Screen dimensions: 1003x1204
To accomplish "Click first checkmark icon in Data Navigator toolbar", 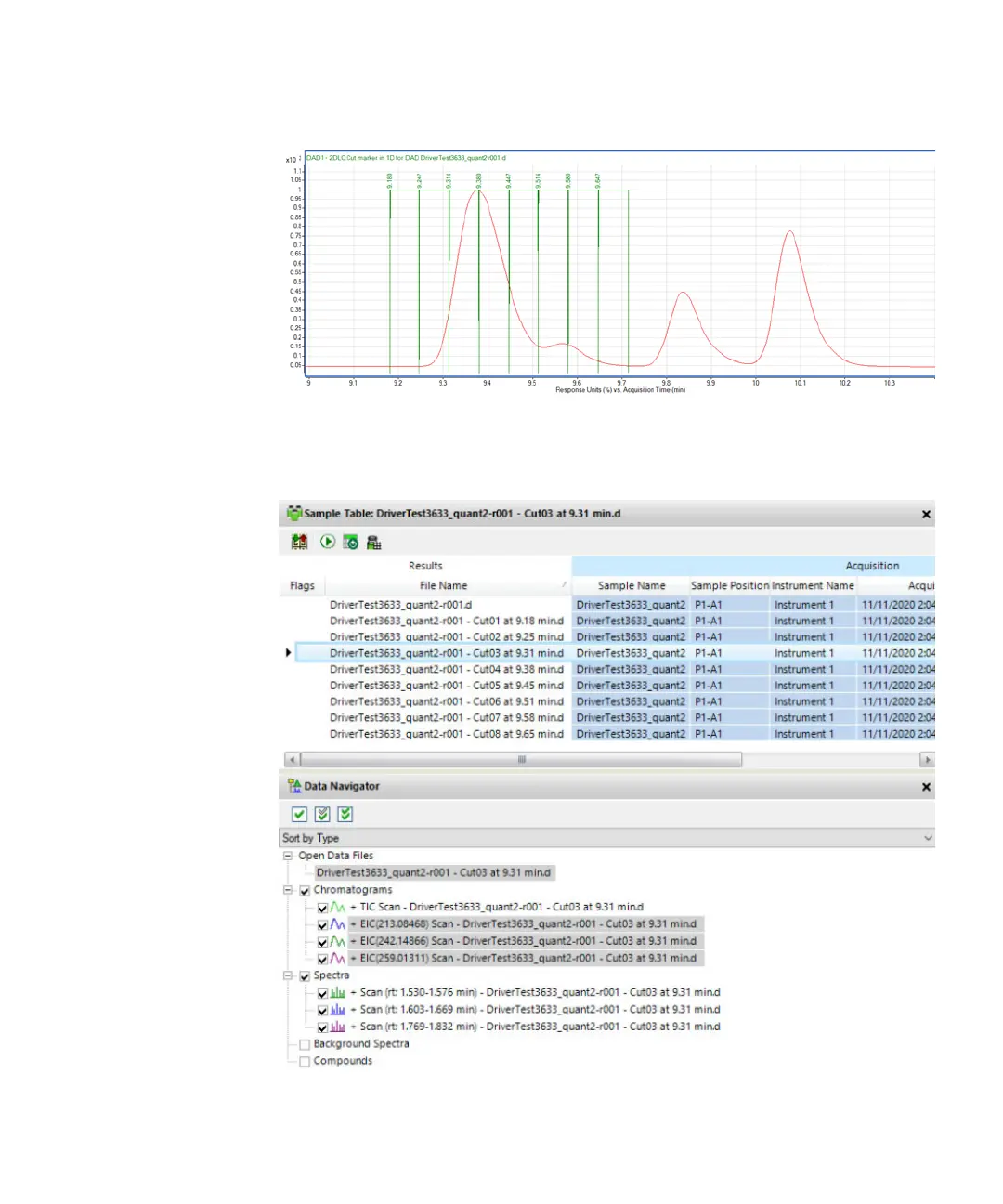I will click(x=299, y=815).
